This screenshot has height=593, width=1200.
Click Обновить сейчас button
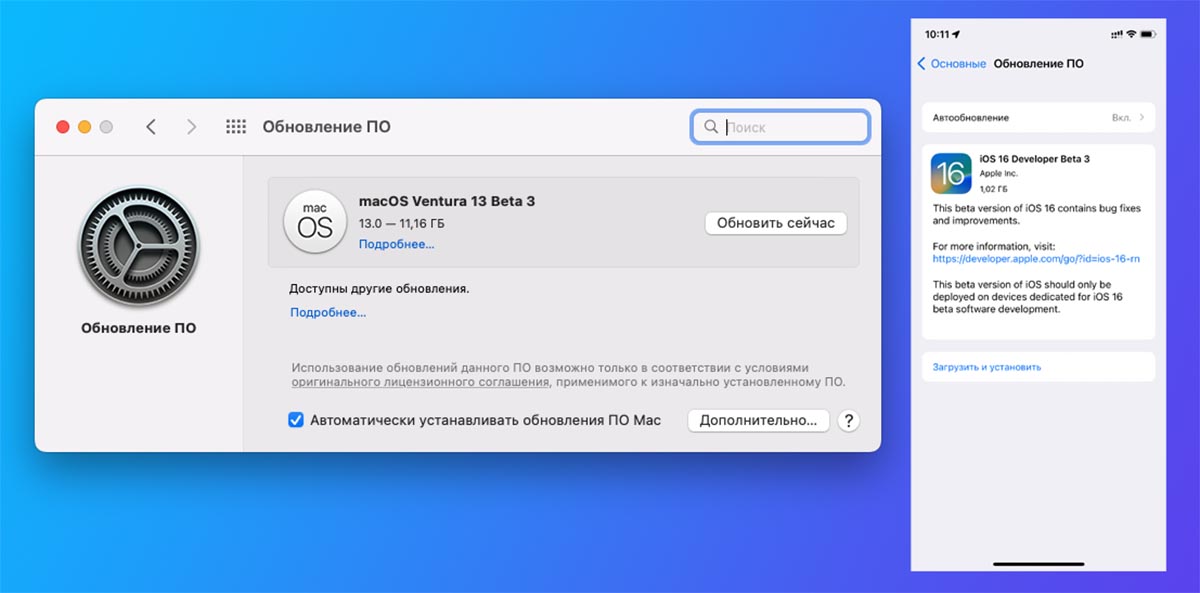click(x=776, y=223)
